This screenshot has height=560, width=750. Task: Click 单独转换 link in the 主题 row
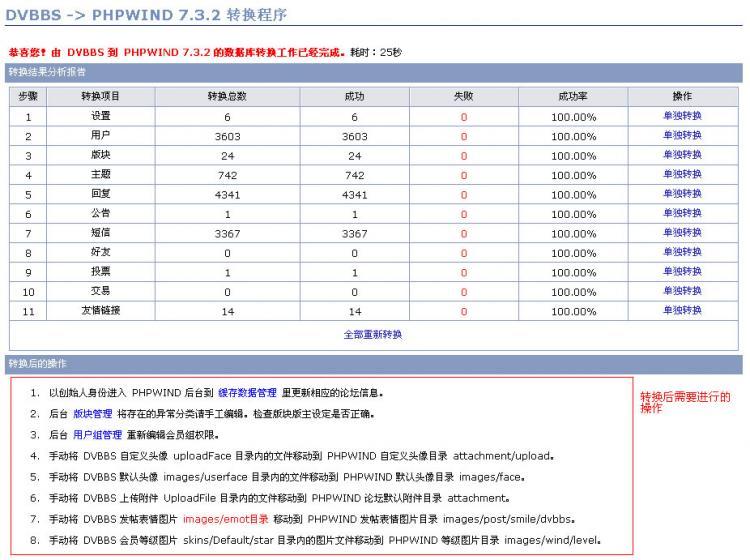[x=682, y=174]
